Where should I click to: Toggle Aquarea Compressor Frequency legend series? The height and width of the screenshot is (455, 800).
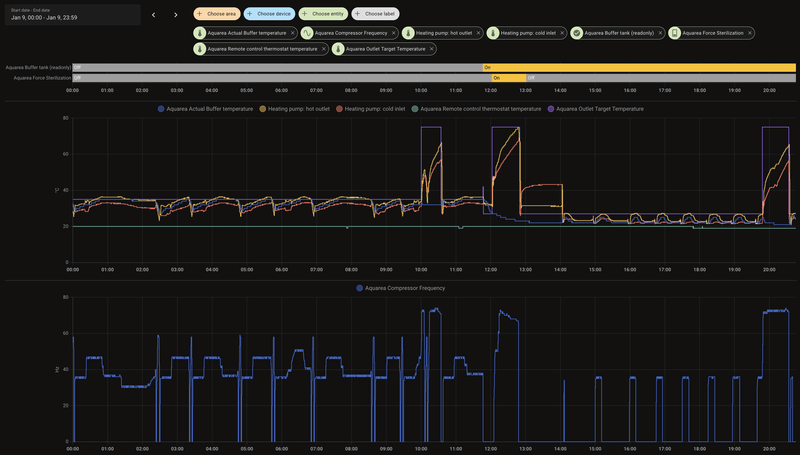tap(401, 288)
